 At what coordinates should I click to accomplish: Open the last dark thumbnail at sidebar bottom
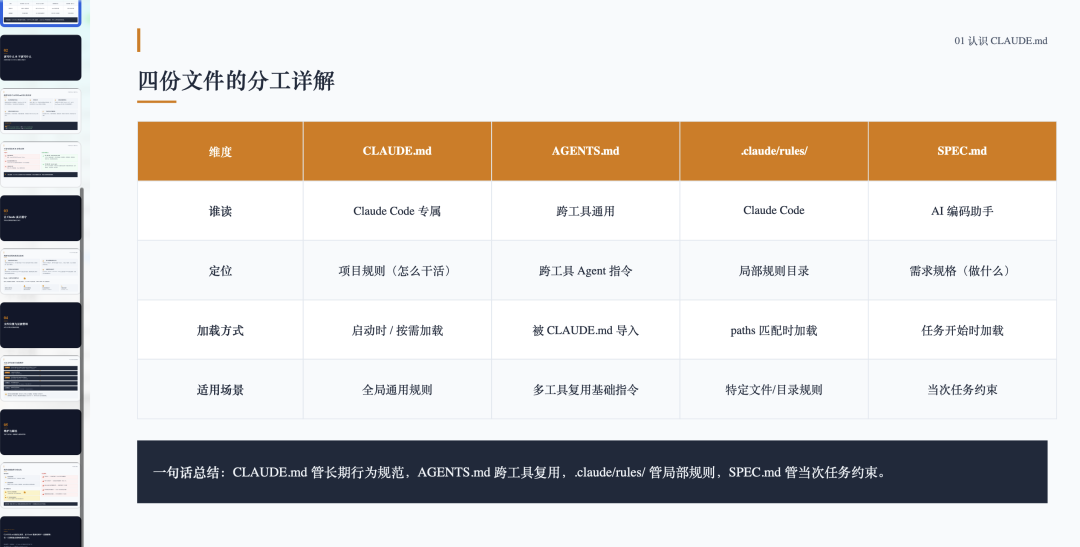click(41, 532)
